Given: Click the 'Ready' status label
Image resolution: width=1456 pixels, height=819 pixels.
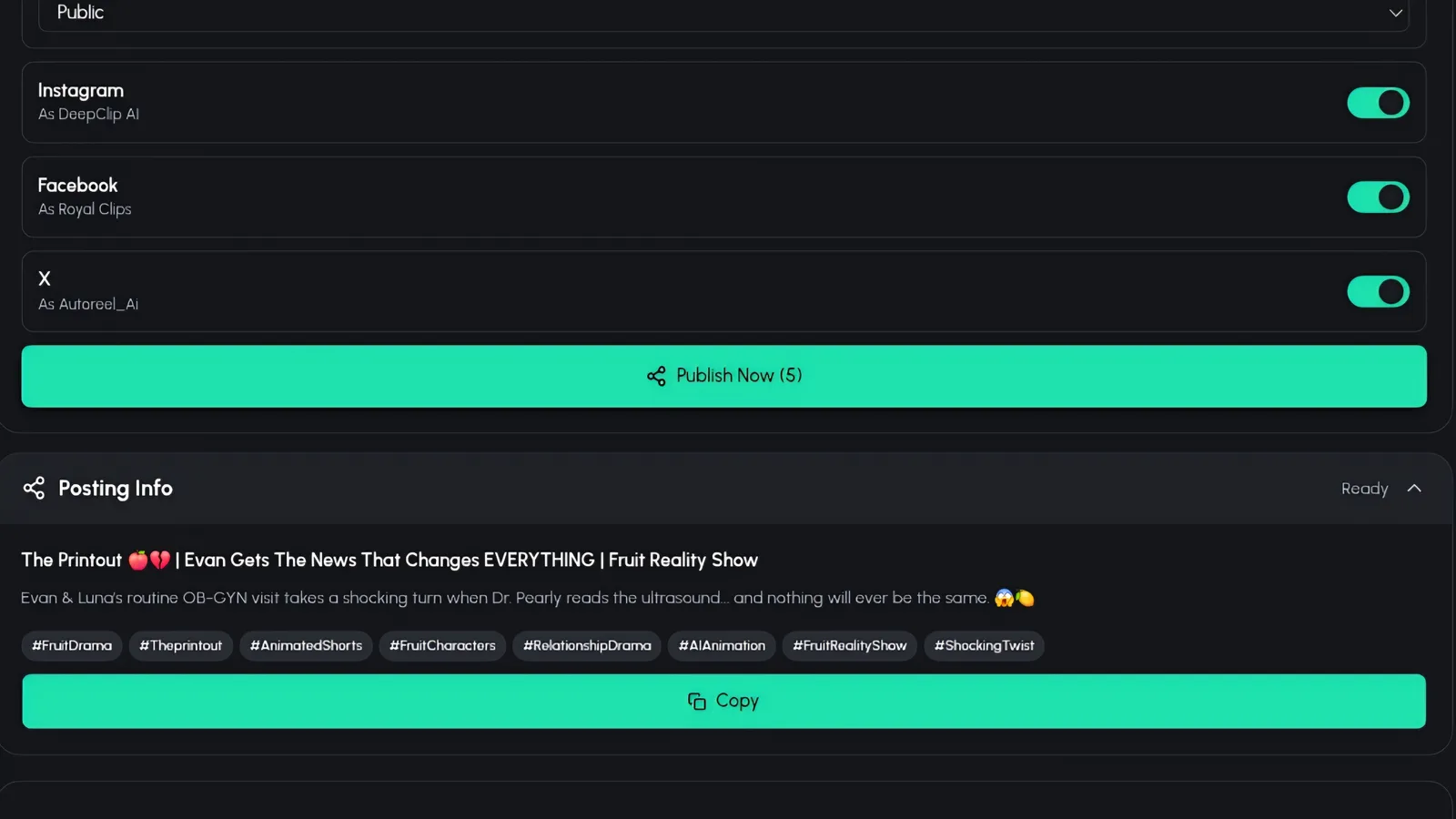Looking at the screenshot, I should [x=1364, y=489].
